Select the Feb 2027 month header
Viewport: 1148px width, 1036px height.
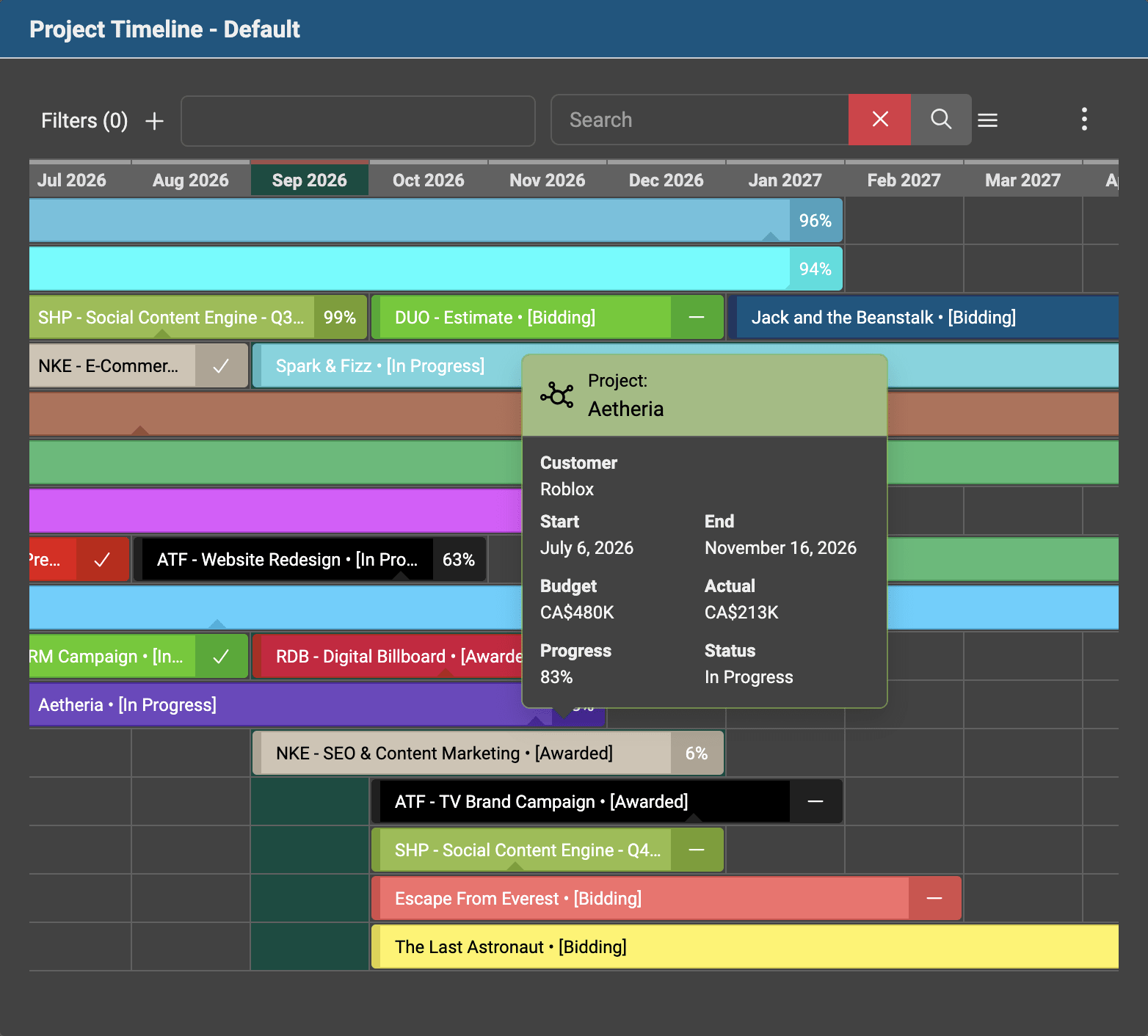point(904,180)
